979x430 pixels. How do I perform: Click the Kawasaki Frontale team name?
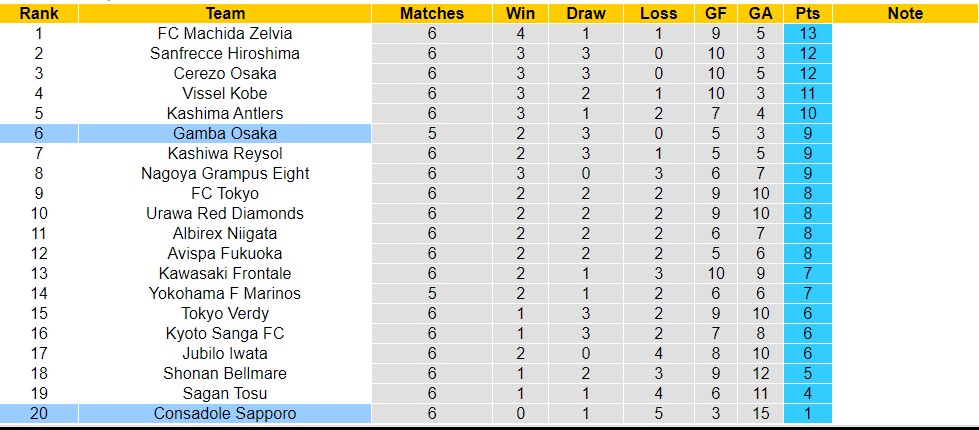pyautogui.click(x=225, y=273)
